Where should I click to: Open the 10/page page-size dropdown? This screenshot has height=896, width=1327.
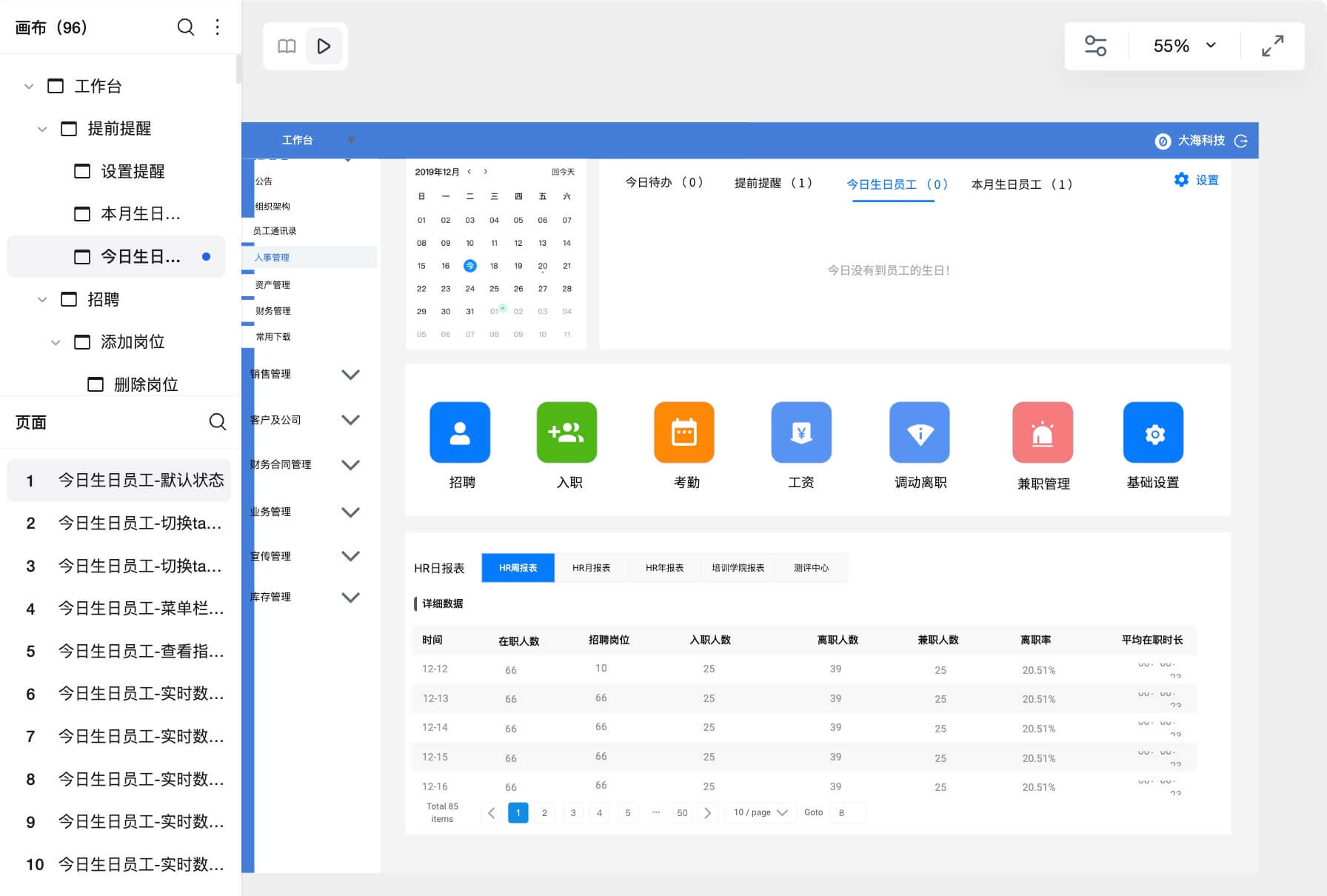click(758, 812)
